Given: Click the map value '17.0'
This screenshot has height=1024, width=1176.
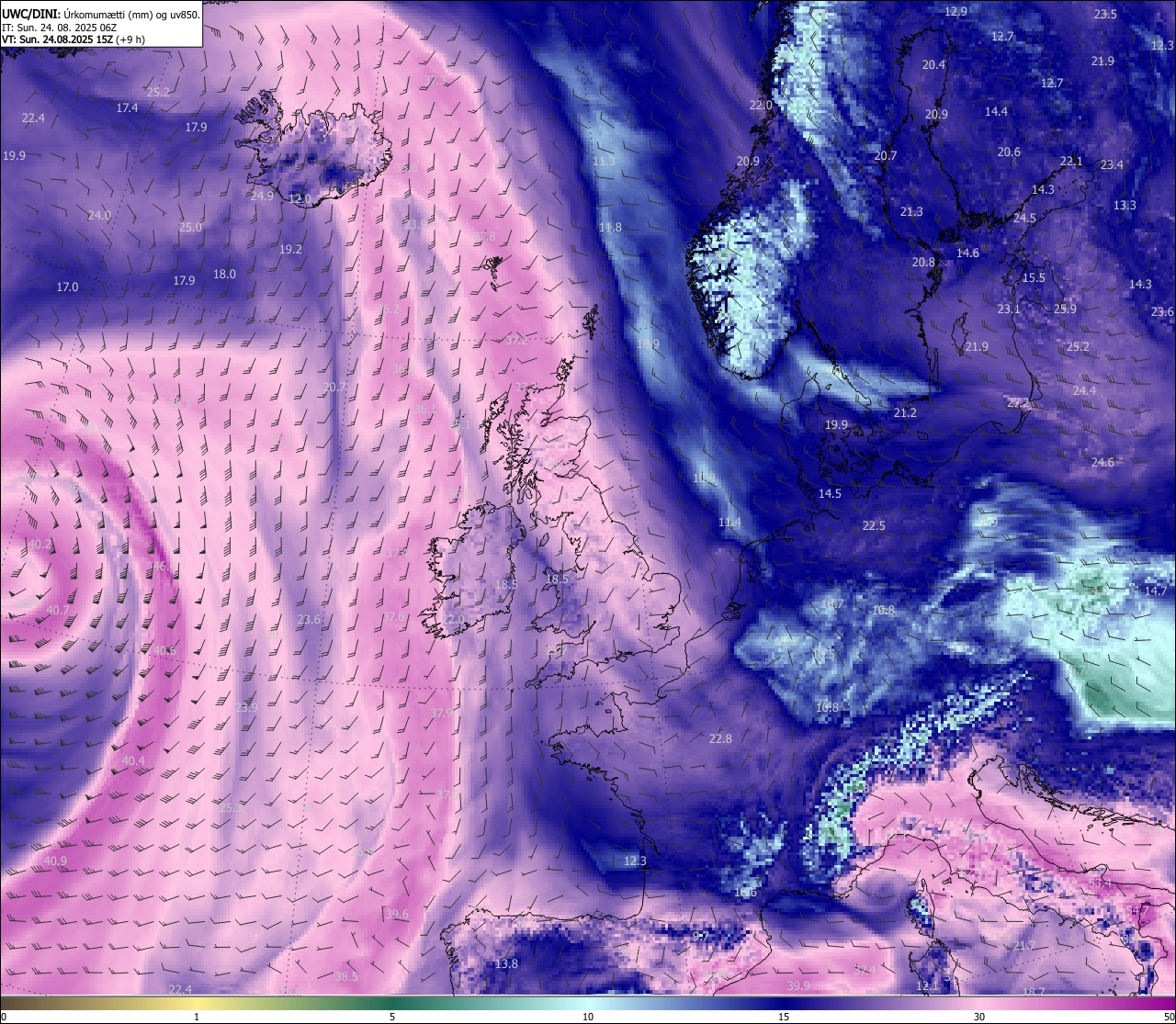Looking at the screenshot, I should point(67,287).
